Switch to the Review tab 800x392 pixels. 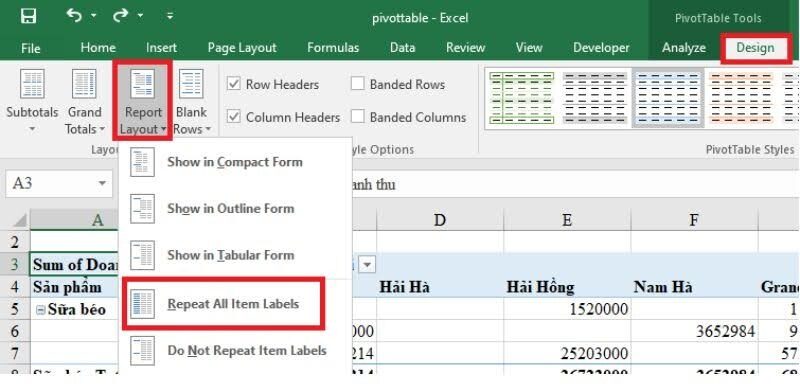click(465, 48)
